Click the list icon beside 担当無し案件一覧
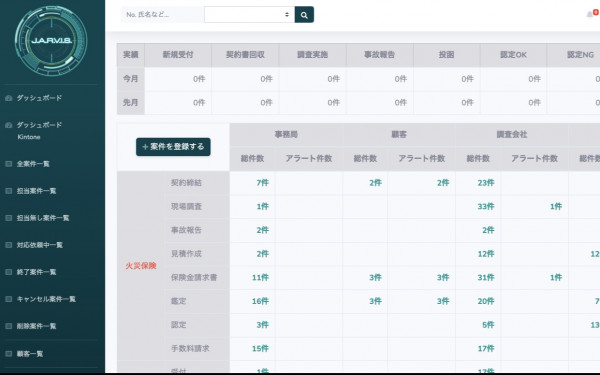 point(8,218)
